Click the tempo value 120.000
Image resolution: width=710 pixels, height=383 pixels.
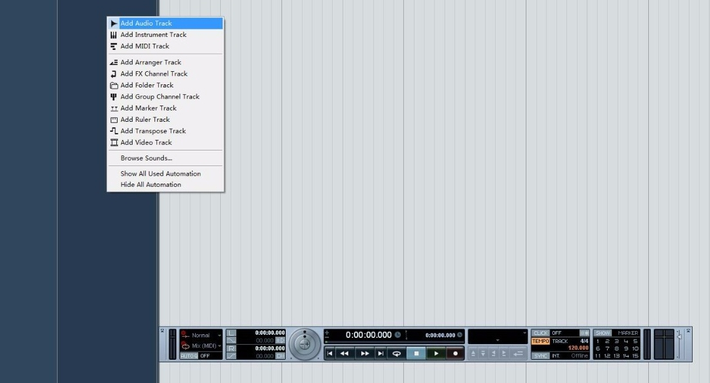(578, 348)
